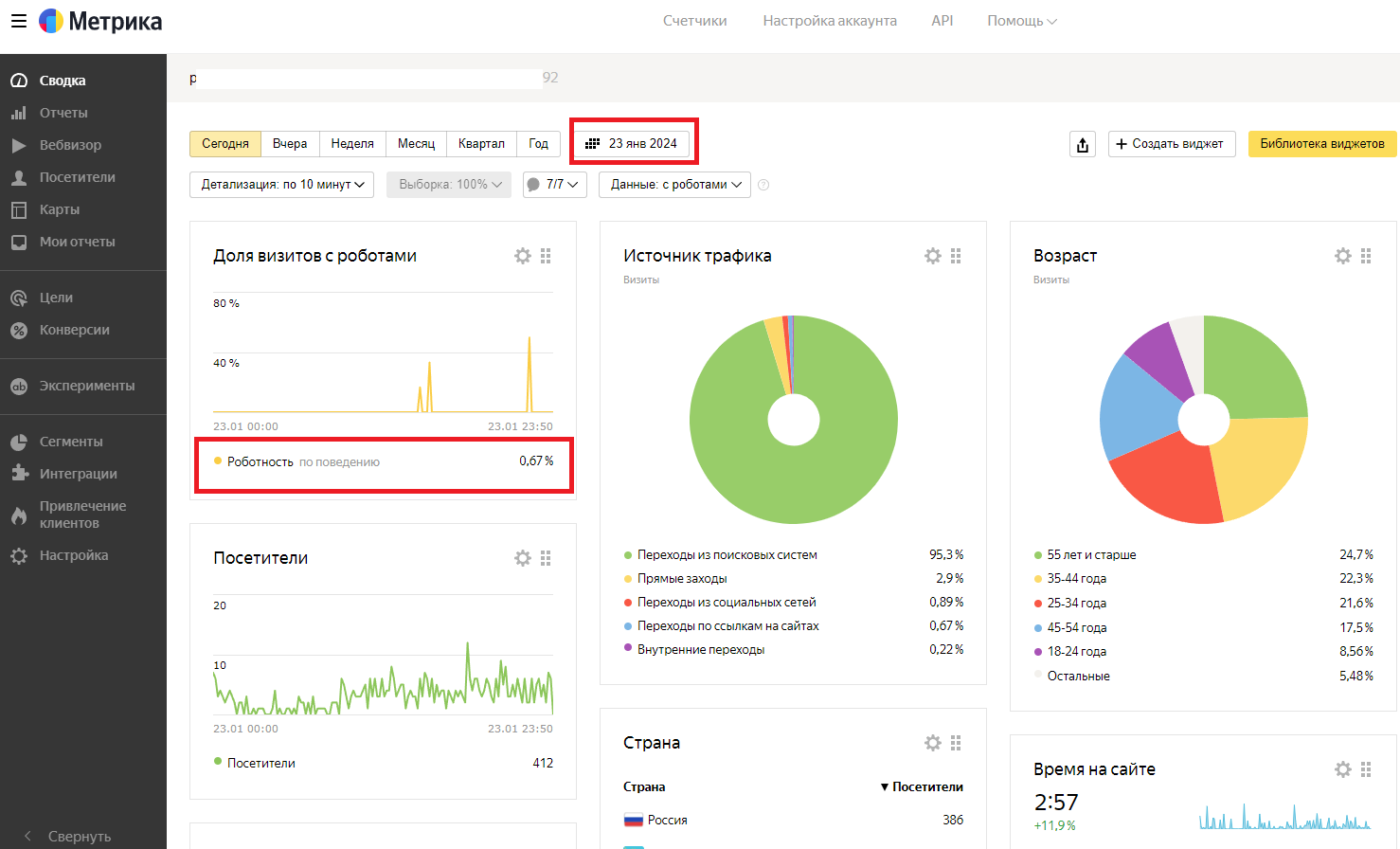
Task: Open Интеграции puzzle icon
Action: [19, 474]
